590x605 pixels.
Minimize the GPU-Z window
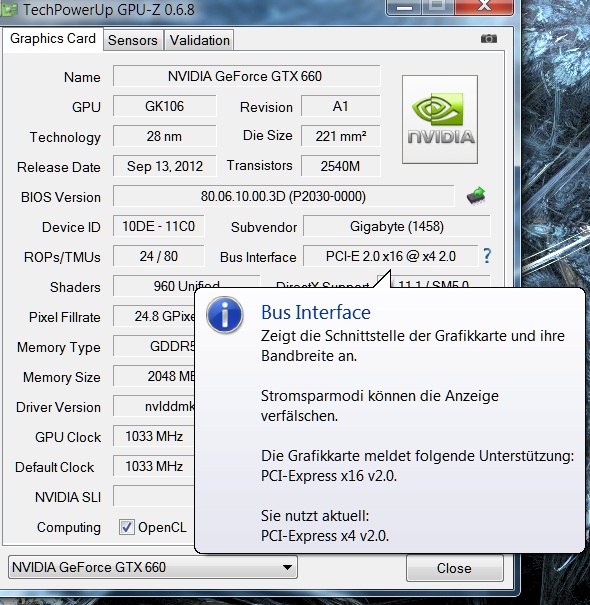[x=404, y=7]
